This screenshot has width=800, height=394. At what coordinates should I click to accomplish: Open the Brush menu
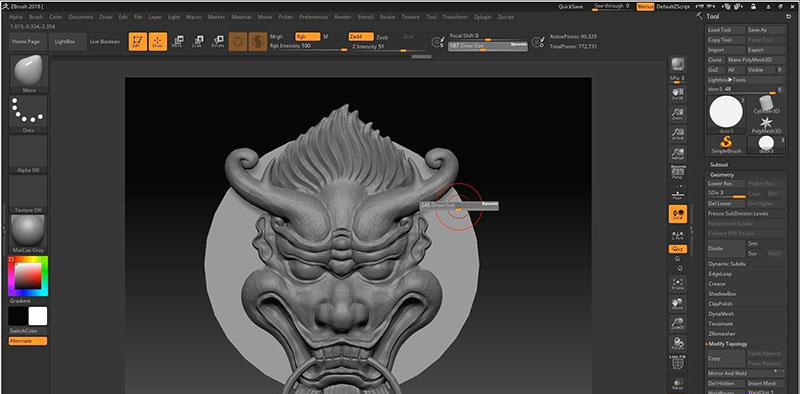point(36,17)
